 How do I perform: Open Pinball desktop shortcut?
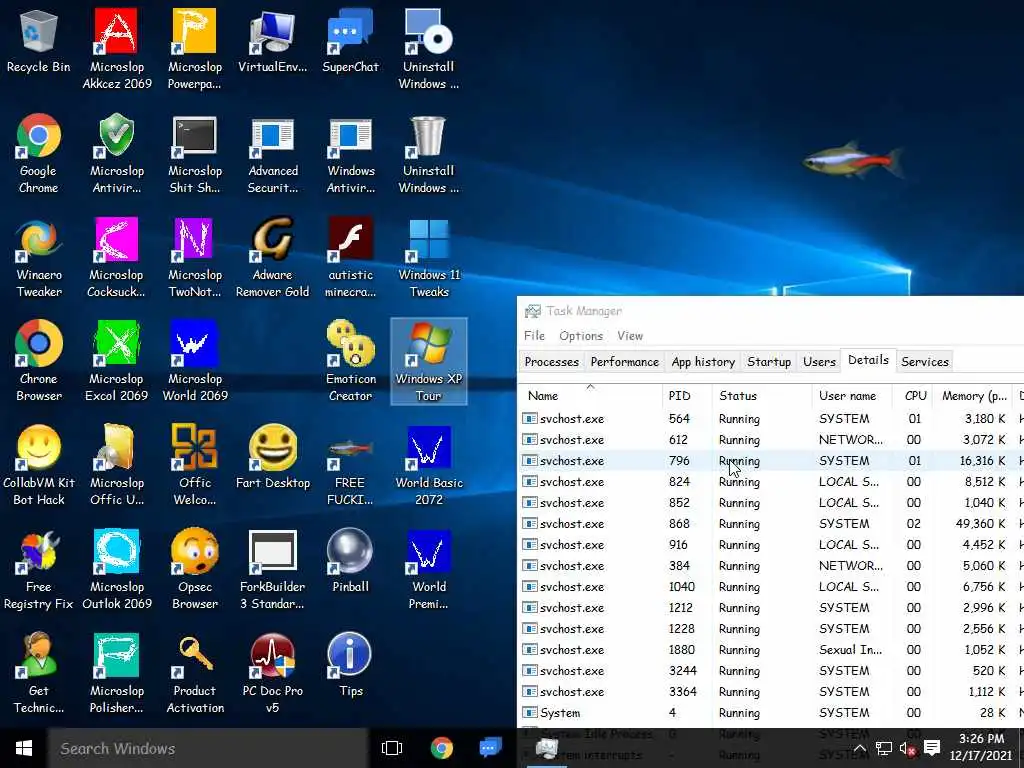coord(351,562)
